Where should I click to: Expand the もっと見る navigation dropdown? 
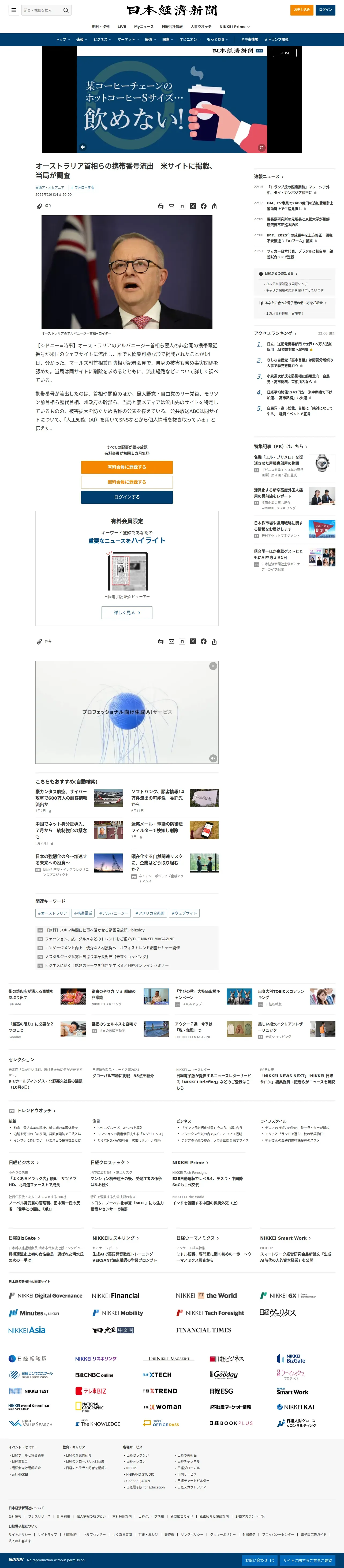(x=217, y=40)
